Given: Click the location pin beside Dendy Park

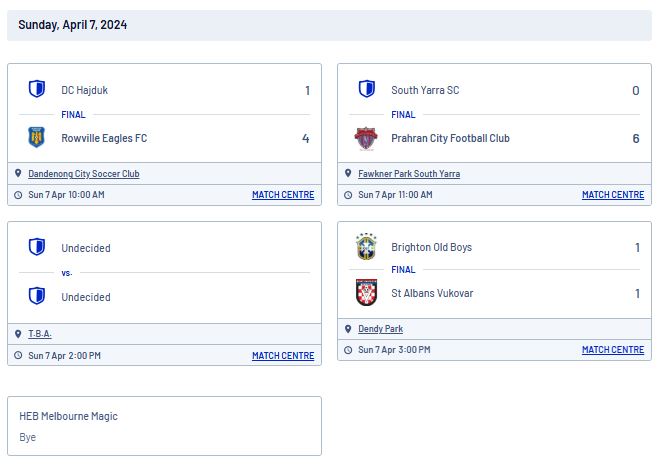Looking at the screenshot, I should pos(348,329).
